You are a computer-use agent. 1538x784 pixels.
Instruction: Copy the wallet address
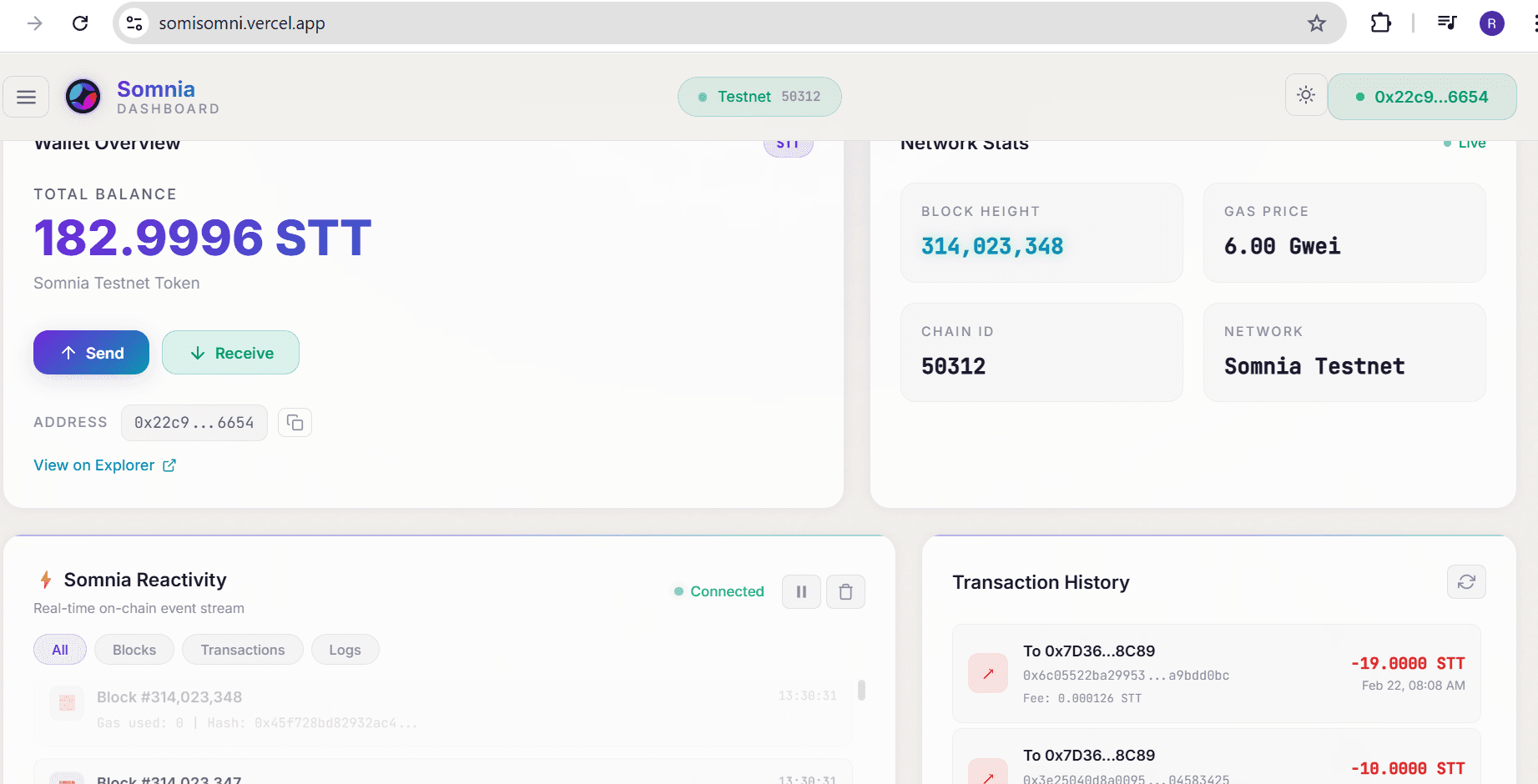pyautogui.click(x=295, y=422)
